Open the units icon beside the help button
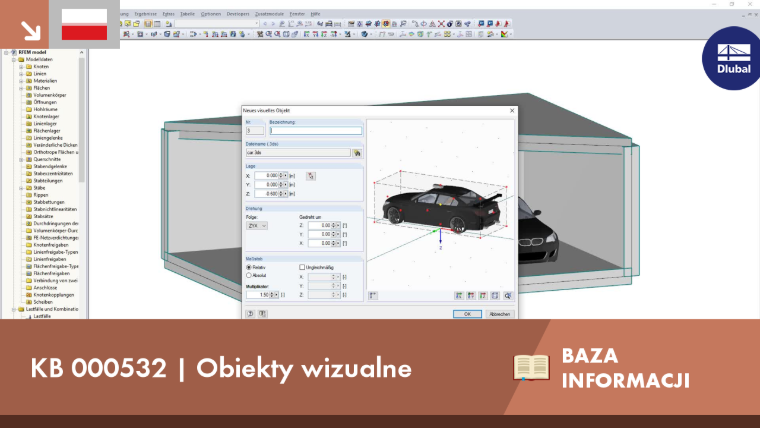Screen dimensions: 760x428 pyautogui.click(x=262, y=314)
